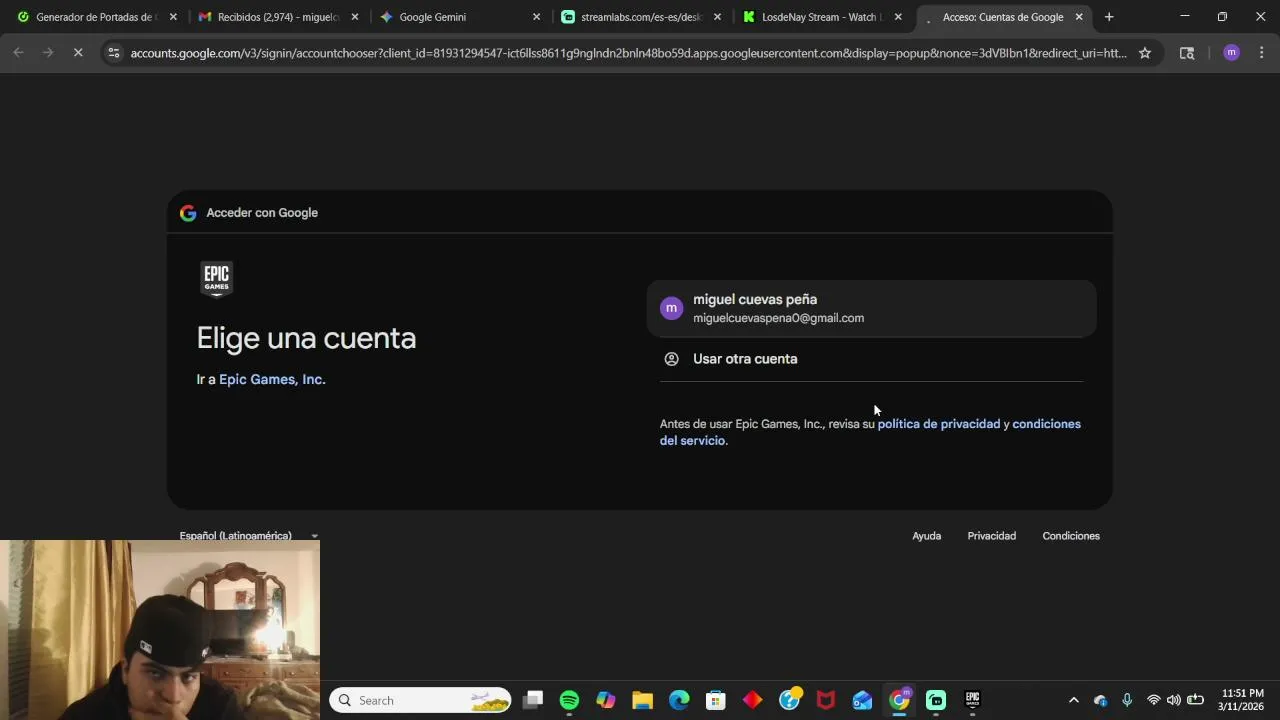Viewport: 1280px width, 720px height.
Task: Open condiciones del servicio link
Action: pyautogui.click(x=870, y=432)
